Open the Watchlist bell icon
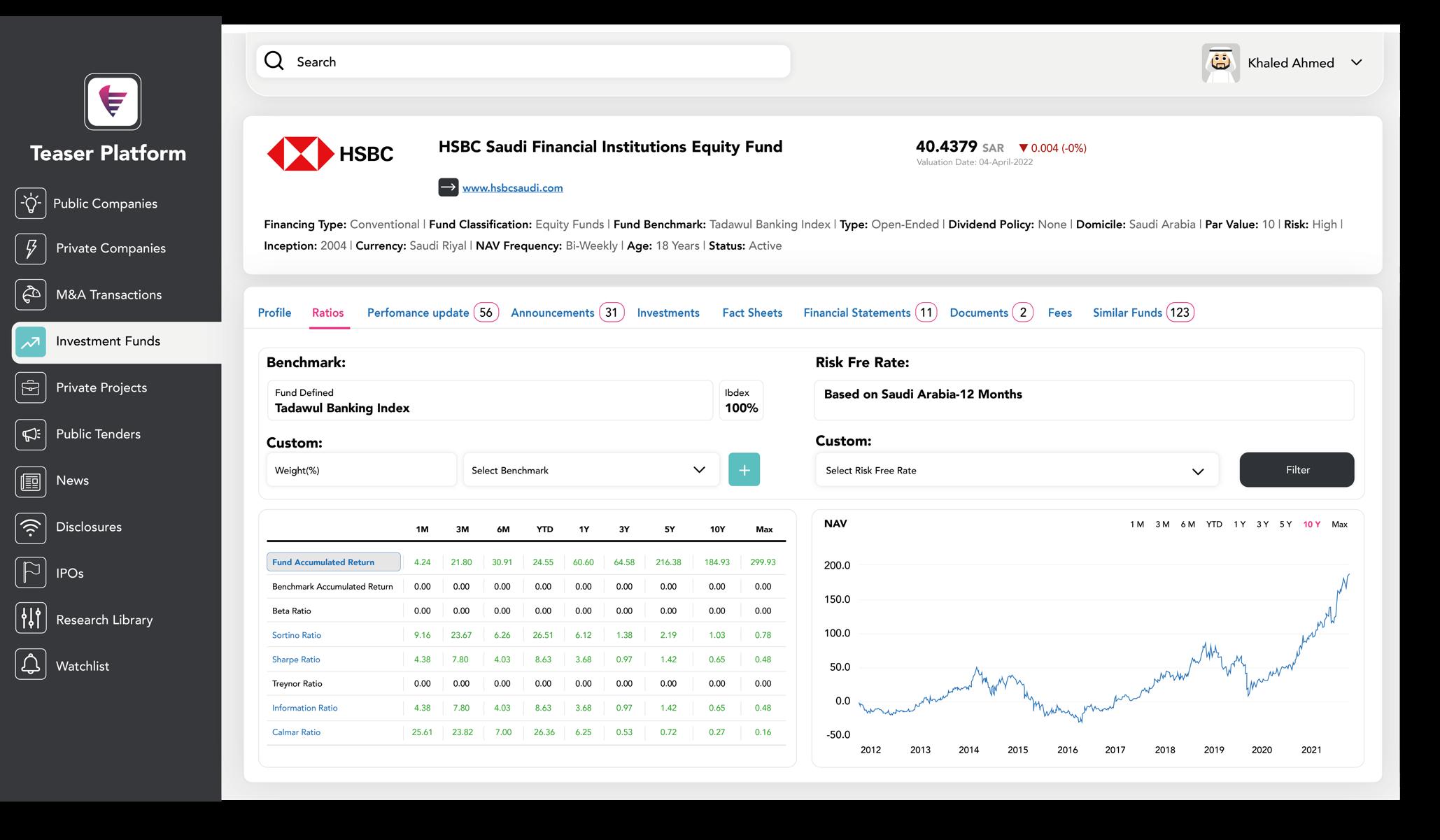Viewport: 1440px width, 840px height. point(31,665)
